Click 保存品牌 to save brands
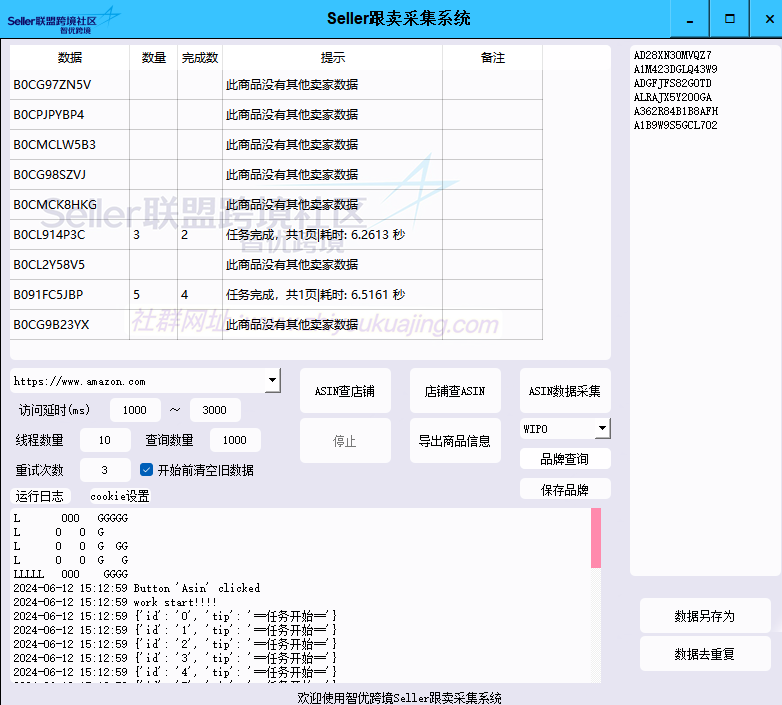782x705 pixels. (x=565, y=489)
